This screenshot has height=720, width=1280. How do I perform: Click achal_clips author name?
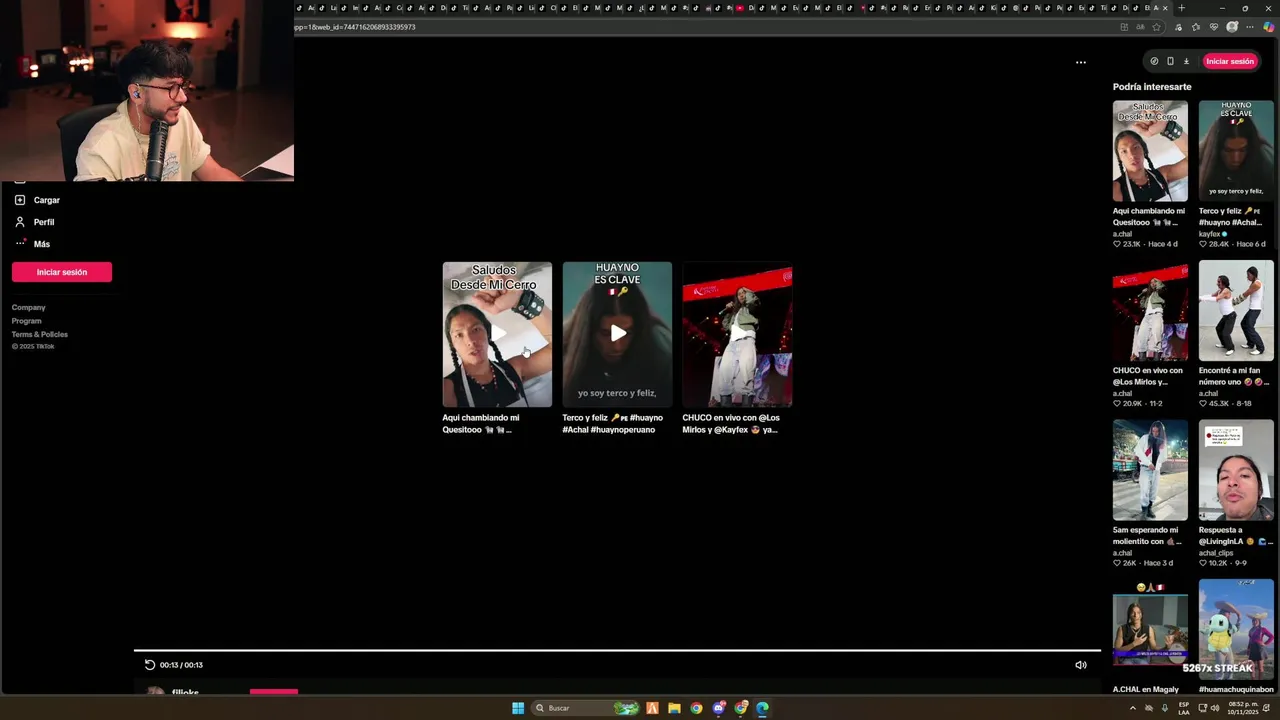click(x=1216, y=553)
